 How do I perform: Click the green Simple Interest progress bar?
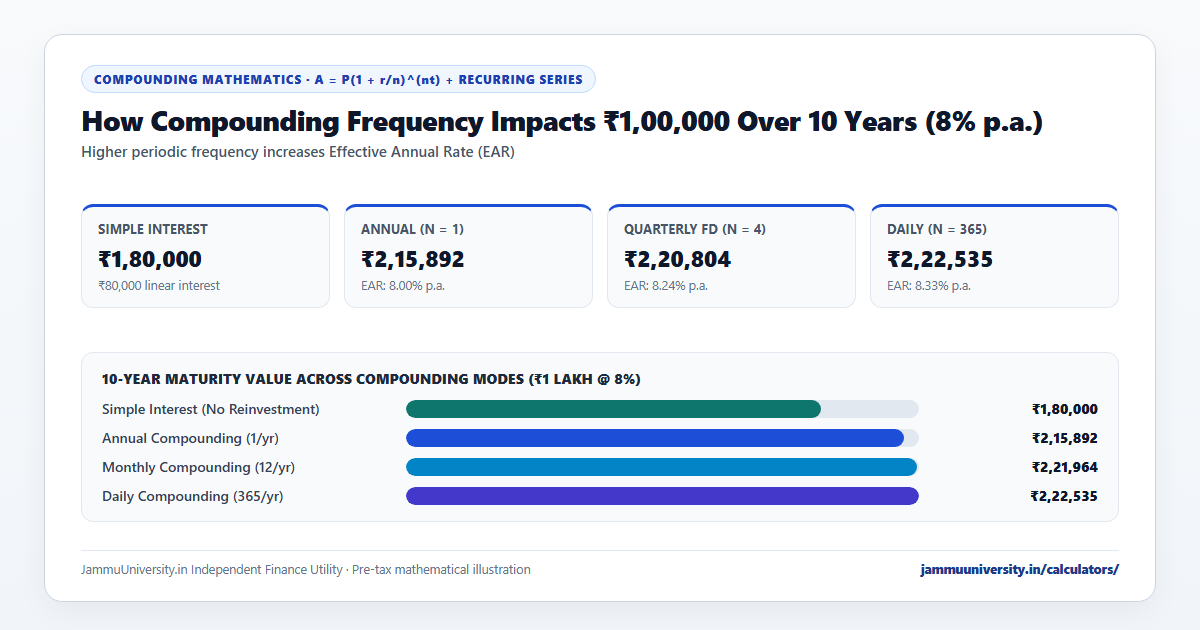(613, 409)
